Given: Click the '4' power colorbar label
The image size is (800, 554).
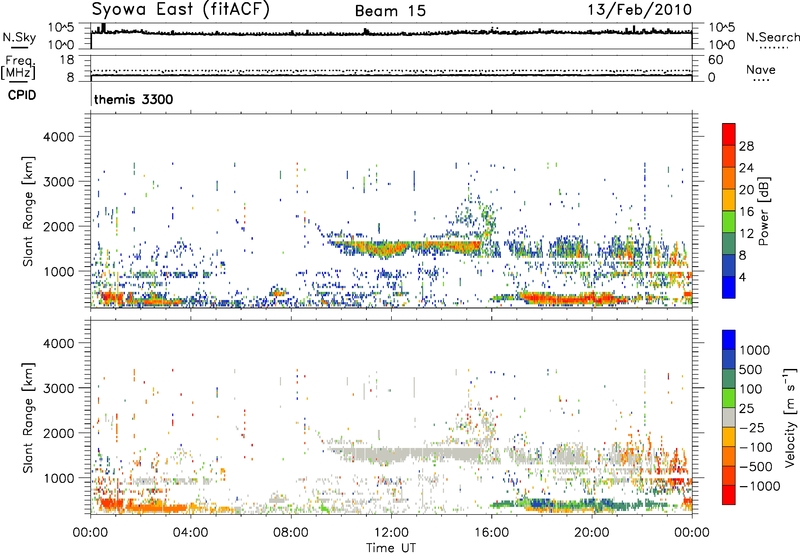Looking at the screenshot, I should click(742, 277).
